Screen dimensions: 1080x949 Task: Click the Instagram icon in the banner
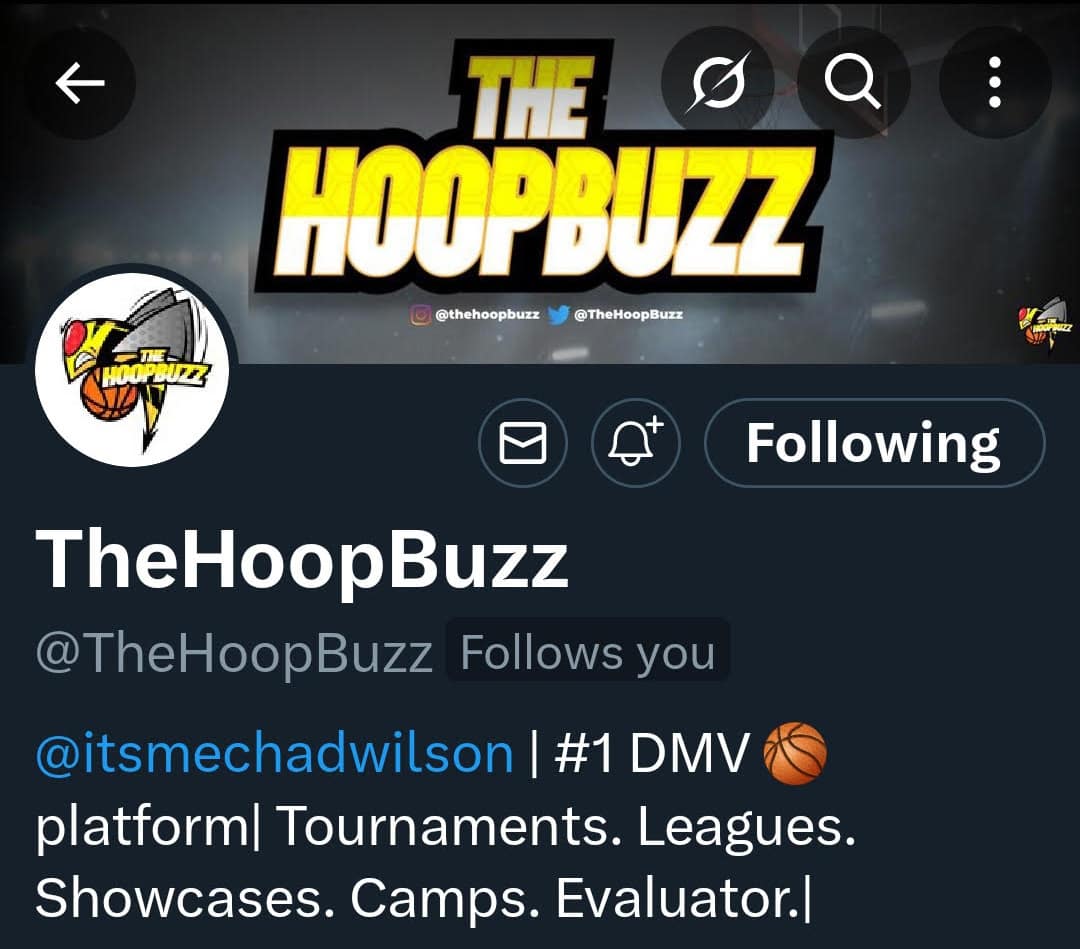point(419,314)
